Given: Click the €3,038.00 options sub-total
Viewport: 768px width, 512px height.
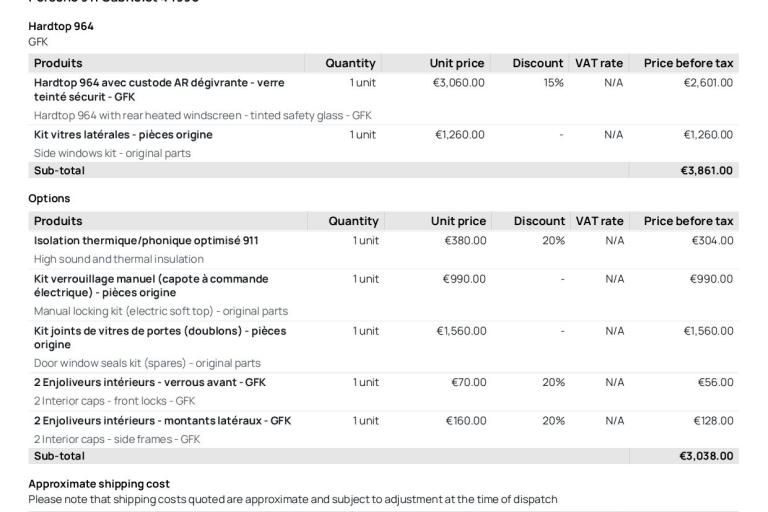Looking at the screenshot, I should [706, 456].
